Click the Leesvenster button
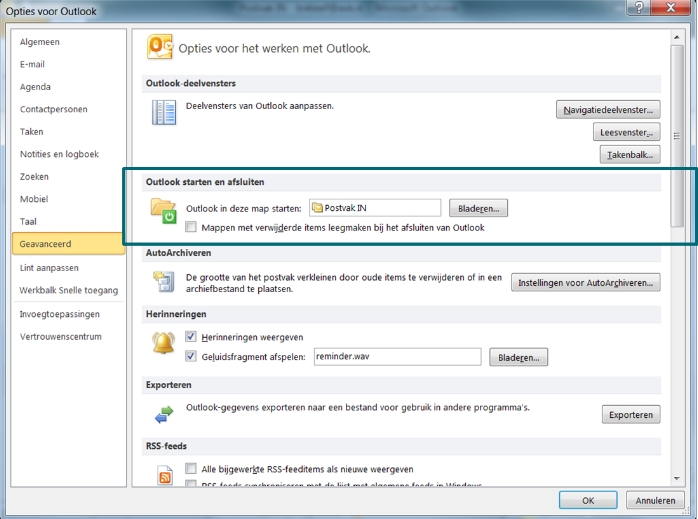Viewport: 698px width, 519px height. tap(626, 132)
